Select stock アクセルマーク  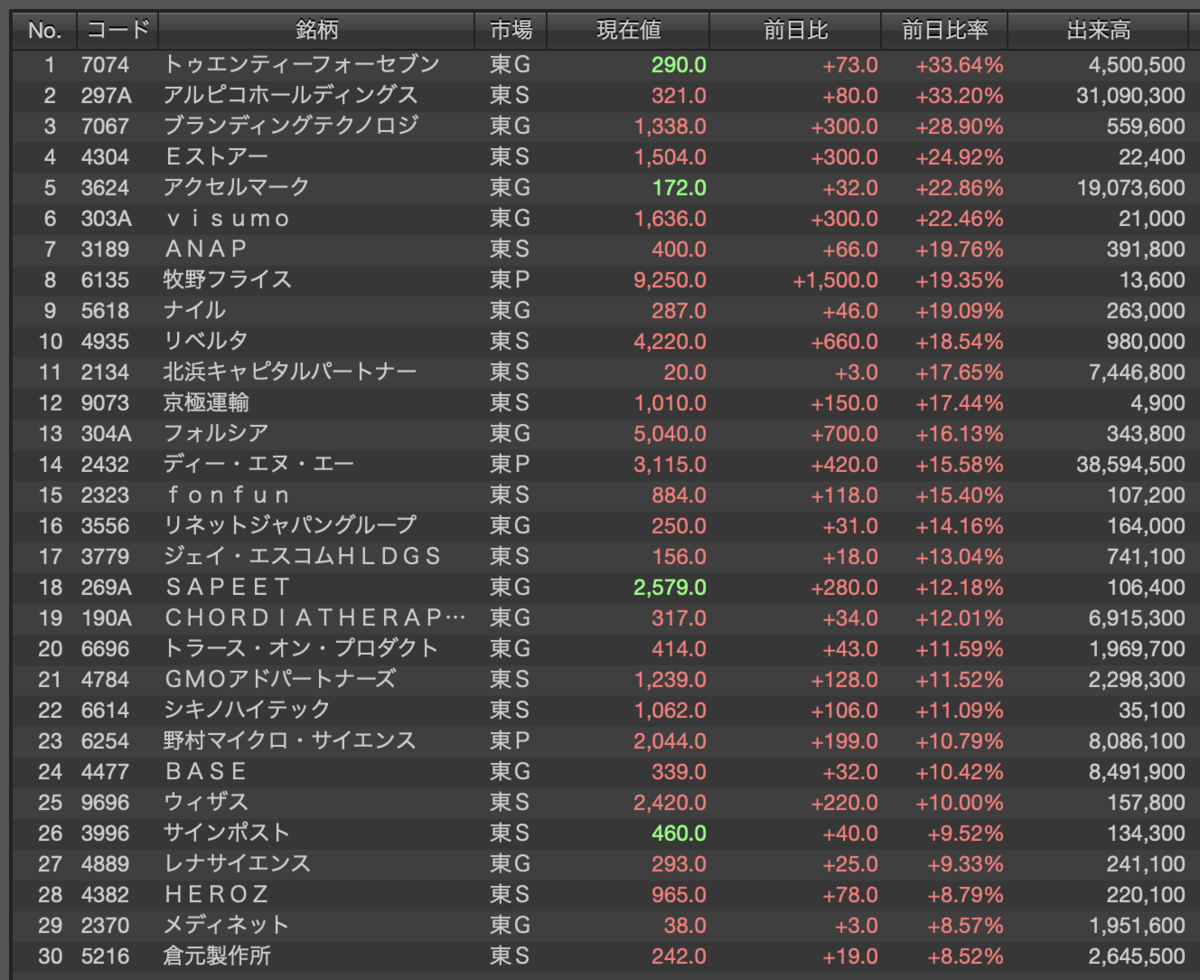click(237, 187)
